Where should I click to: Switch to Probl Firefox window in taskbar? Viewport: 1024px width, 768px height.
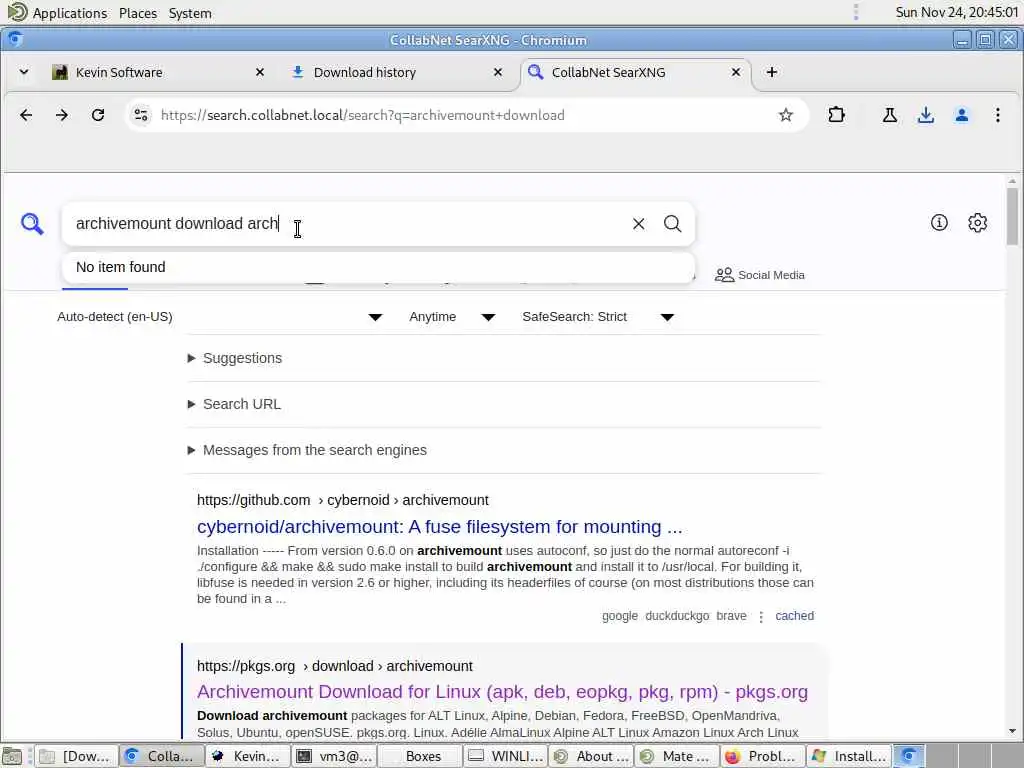click(x=763, y=756)
